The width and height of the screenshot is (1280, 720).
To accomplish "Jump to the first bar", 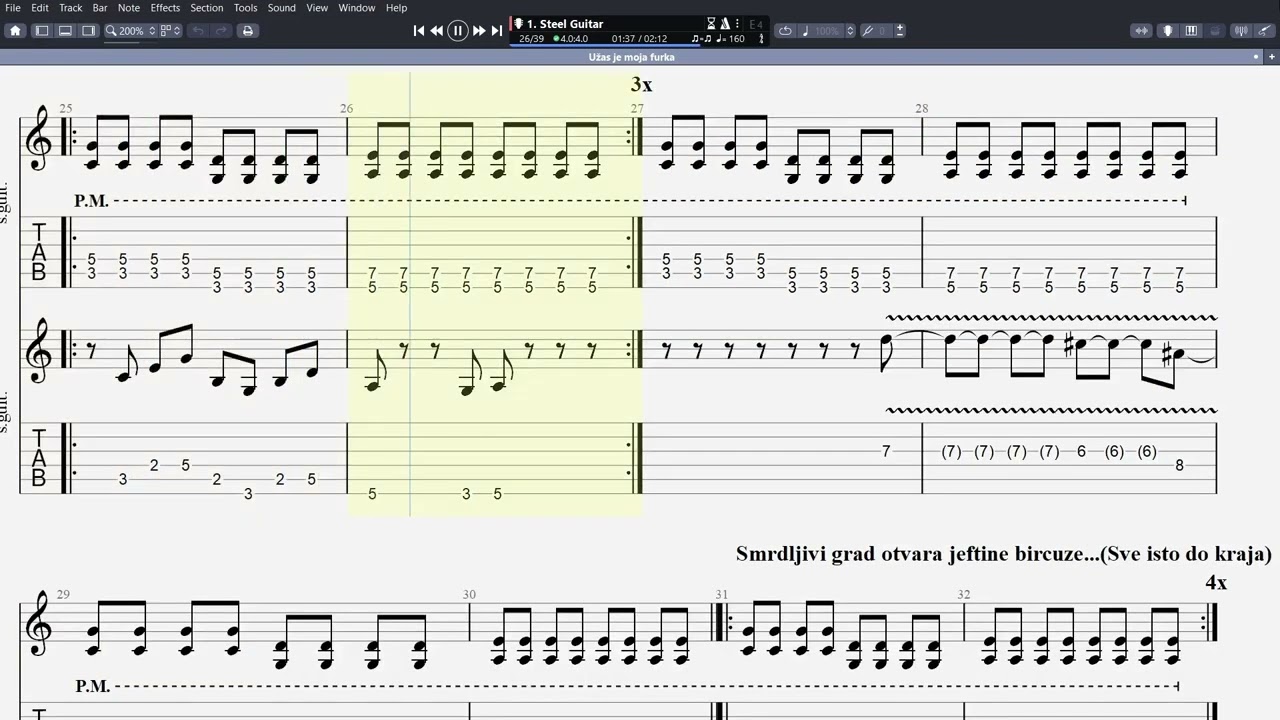I will coord(419,31).
